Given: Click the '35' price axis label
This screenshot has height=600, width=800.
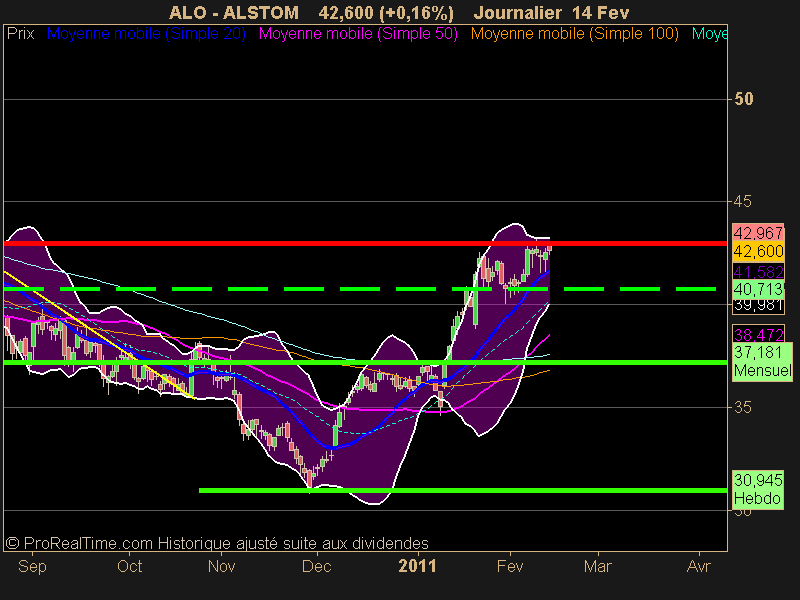Looking at the screenshot, I should pyautogui.click(x=742, y=407).
